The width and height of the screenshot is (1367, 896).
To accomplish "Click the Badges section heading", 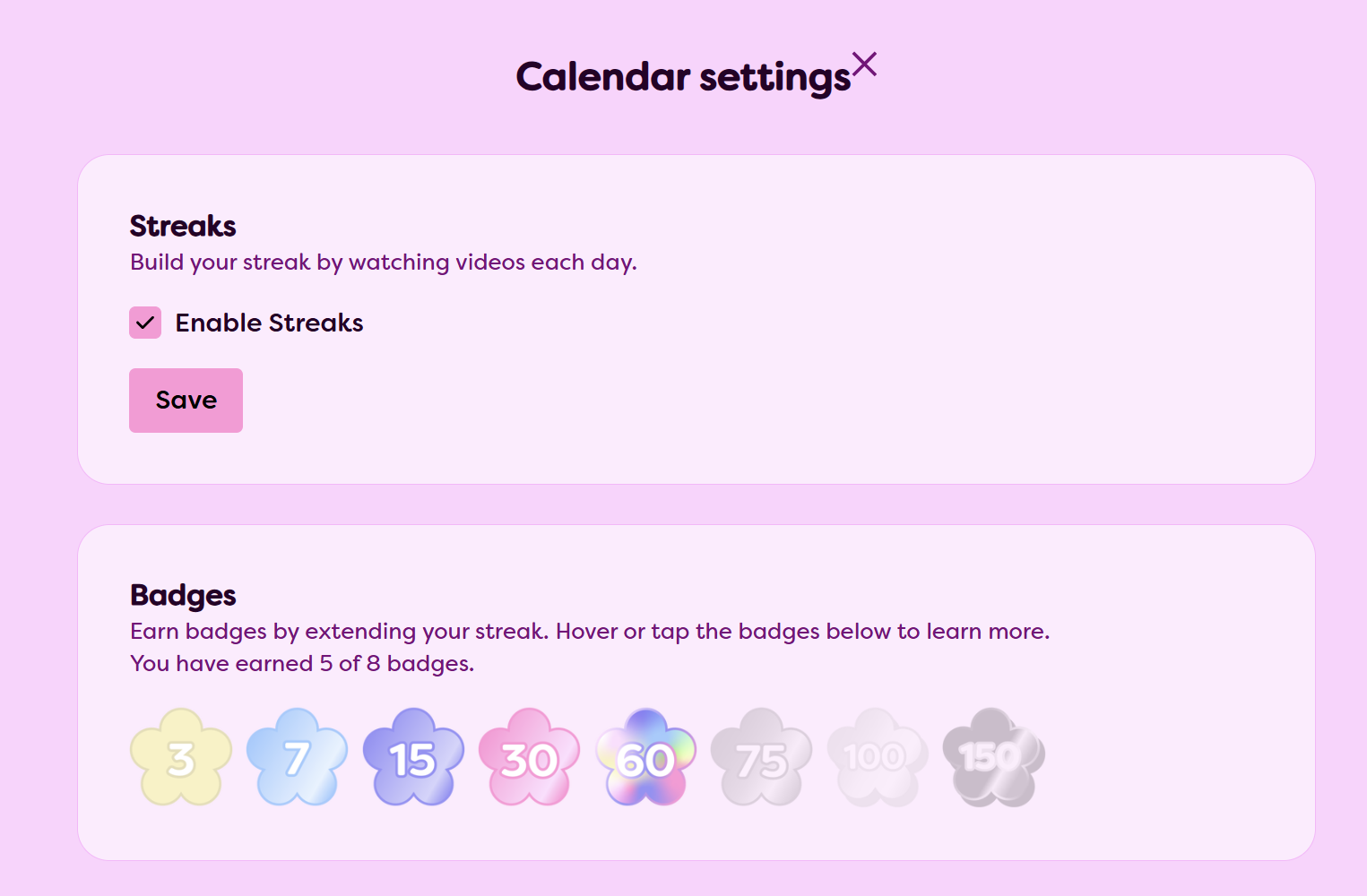I will click(183, 595).
